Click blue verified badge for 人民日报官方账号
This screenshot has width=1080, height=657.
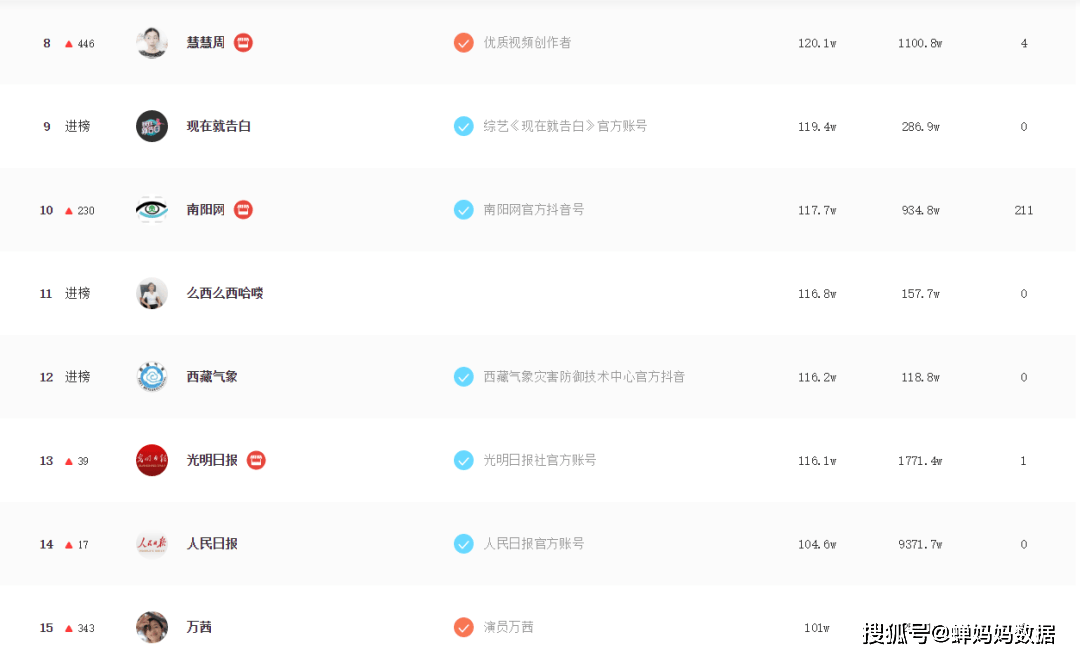coord(463,544)
